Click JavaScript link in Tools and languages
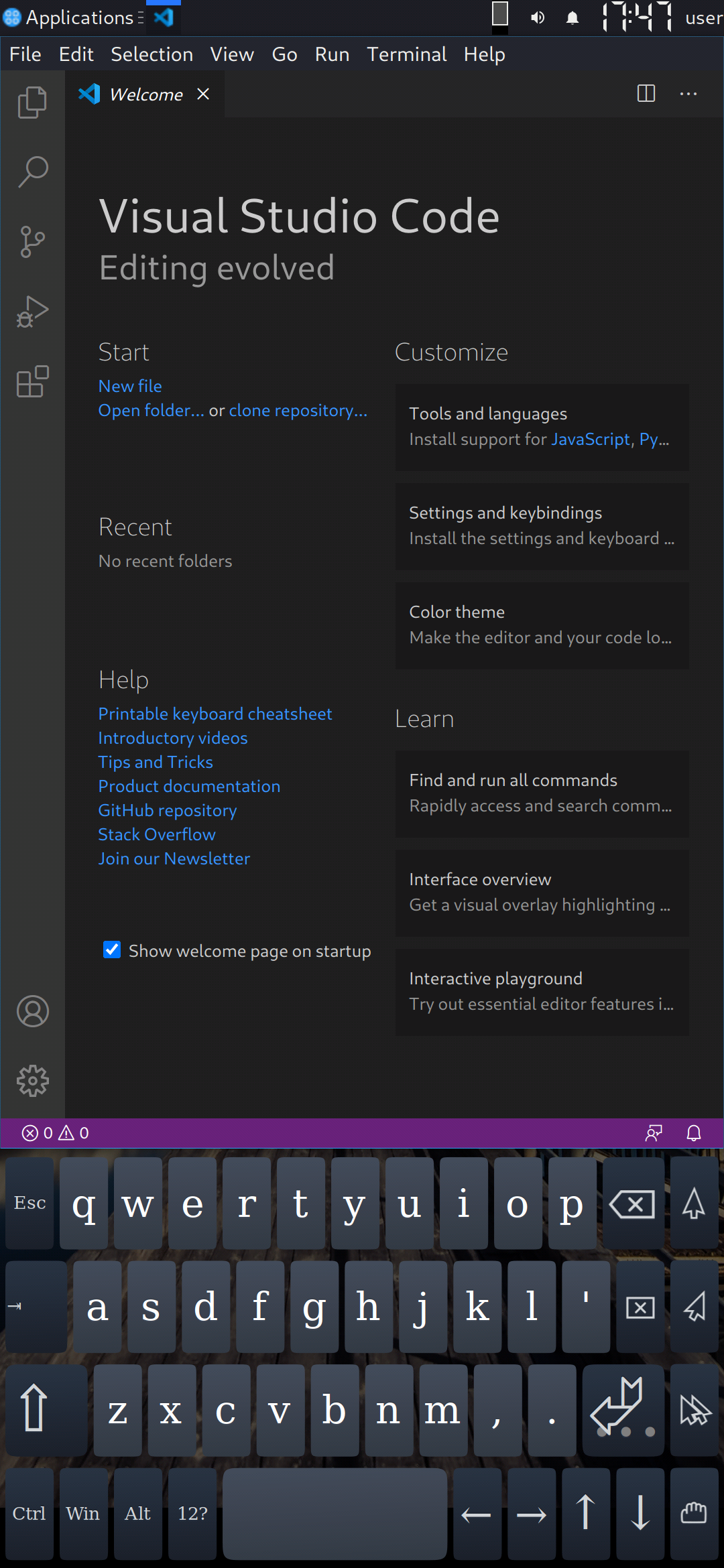This screenshot has width=724, height=1568. [591, 439]
